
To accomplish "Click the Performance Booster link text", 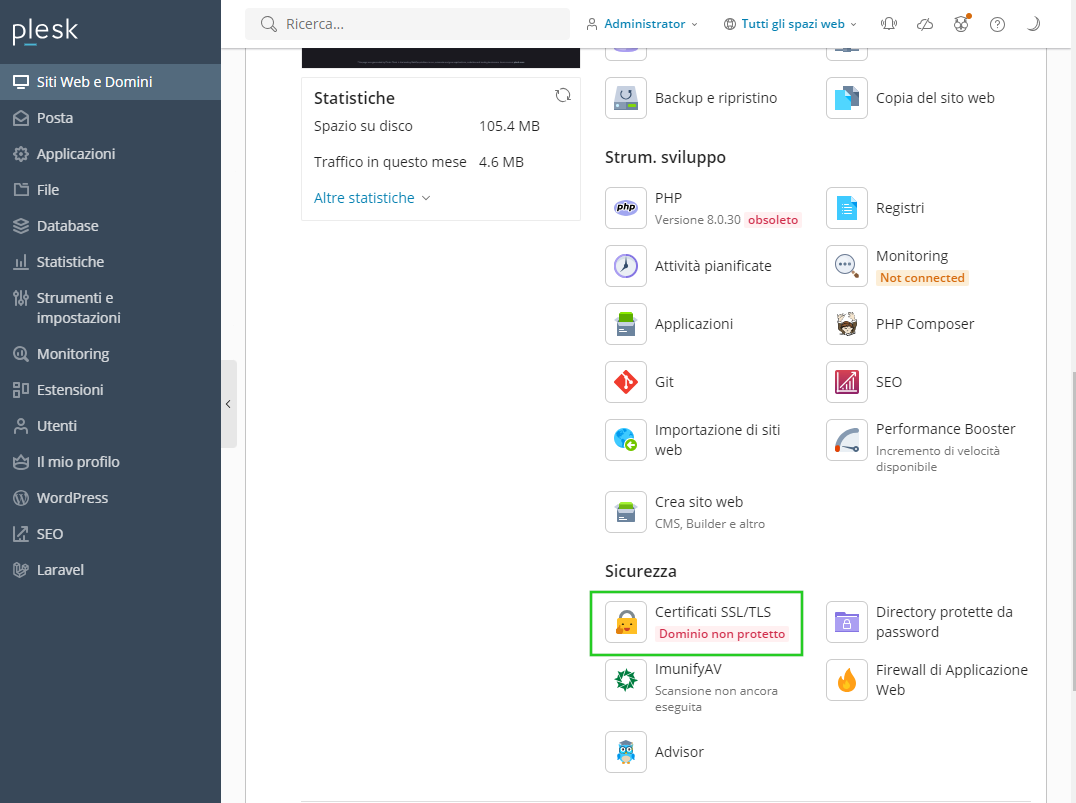I will click(x=946, y=429).
